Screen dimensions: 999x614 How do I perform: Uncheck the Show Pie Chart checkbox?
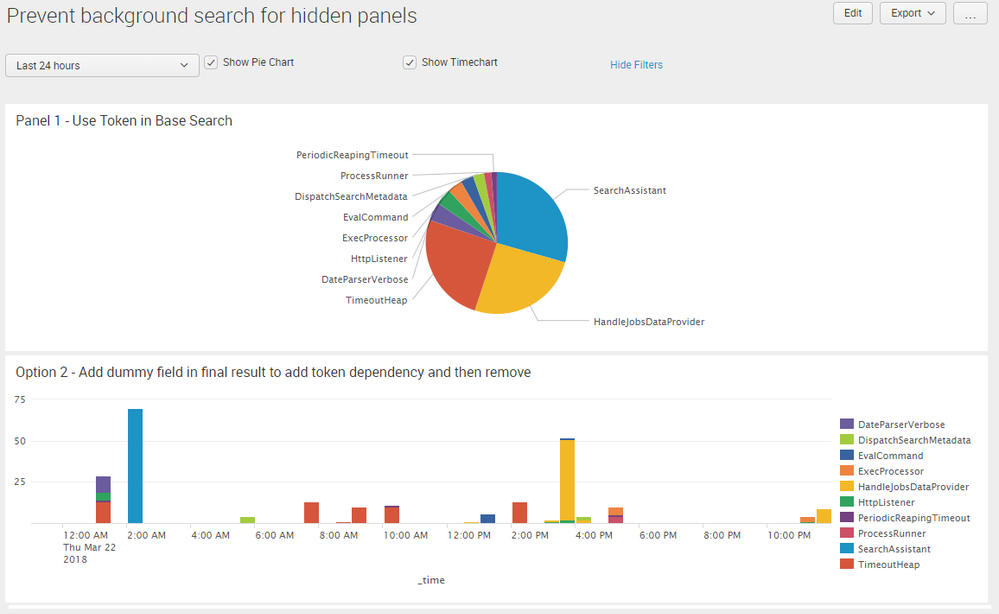click(211, 62)
